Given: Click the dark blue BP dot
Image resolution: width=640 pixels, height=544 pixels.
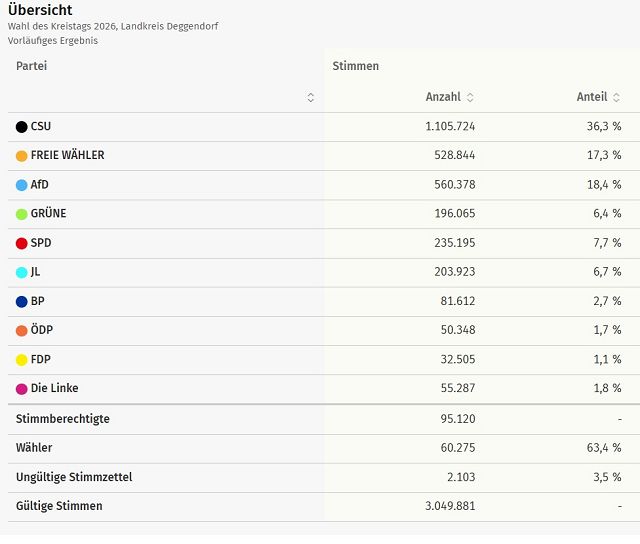Looking at the screenshot, I should pyautogui.click(x=22, y=301).
